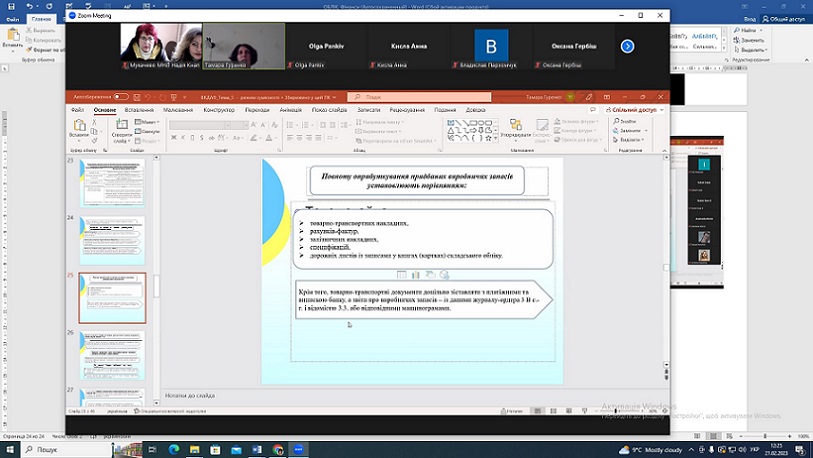This screenshot has height=458, width=813.
Task: Click the Упорядкувати arrange icon
Action: click(515, 124)
